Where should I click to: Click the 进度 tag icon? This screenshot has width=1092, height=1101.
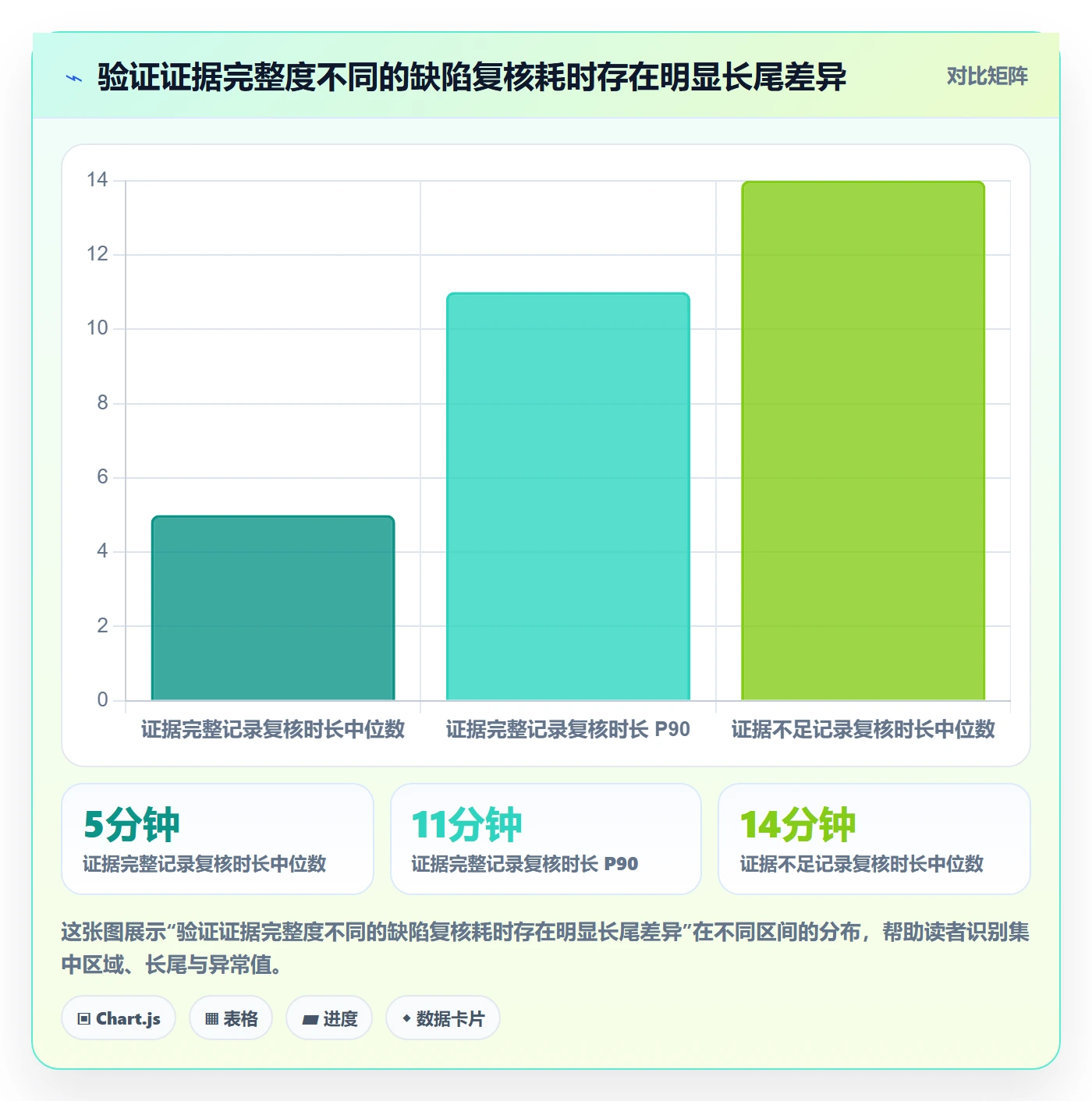[x=310, y=1019]
